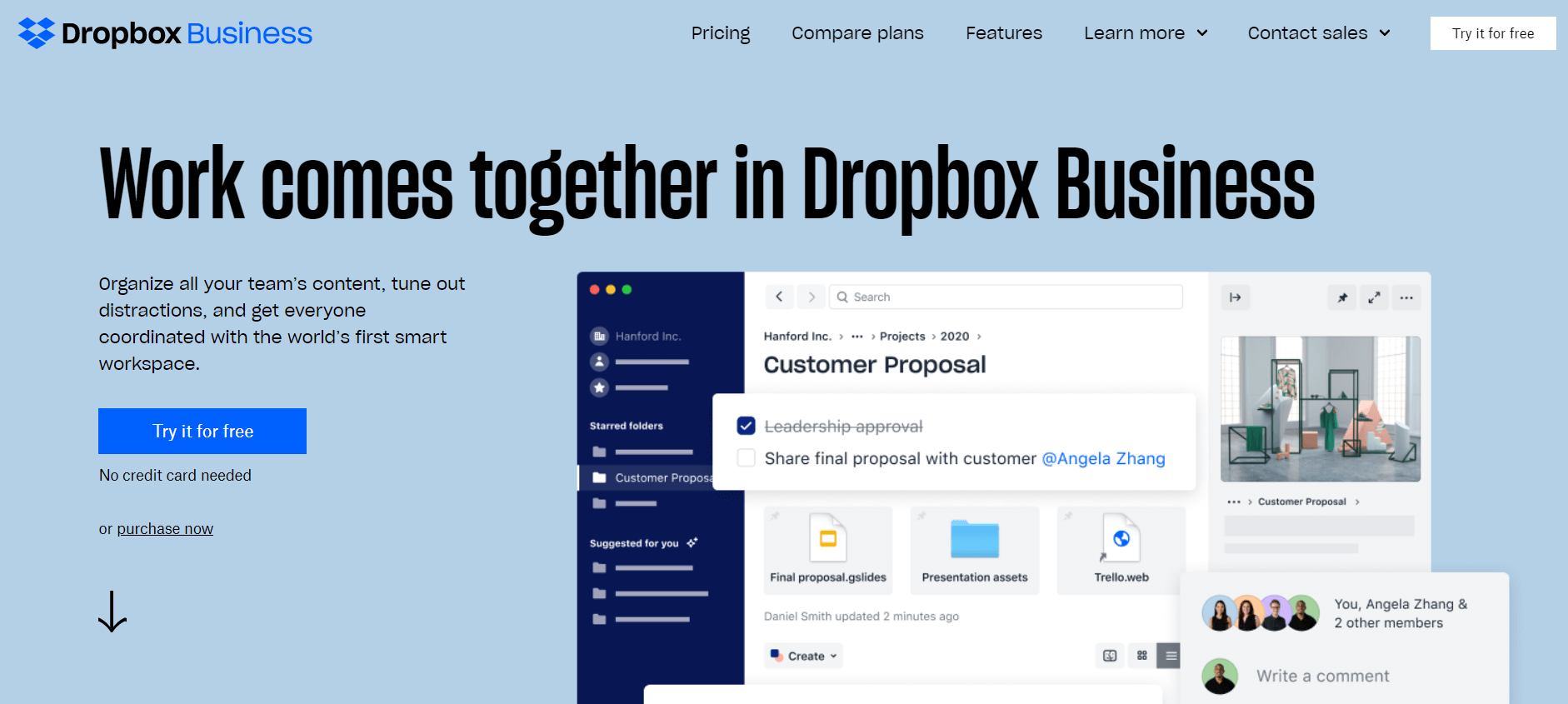Viewport: 1568px width, 704px height.
Task: Click Customer Proposal breadcrumb under preview
Action: click(x=1301, y=502)
